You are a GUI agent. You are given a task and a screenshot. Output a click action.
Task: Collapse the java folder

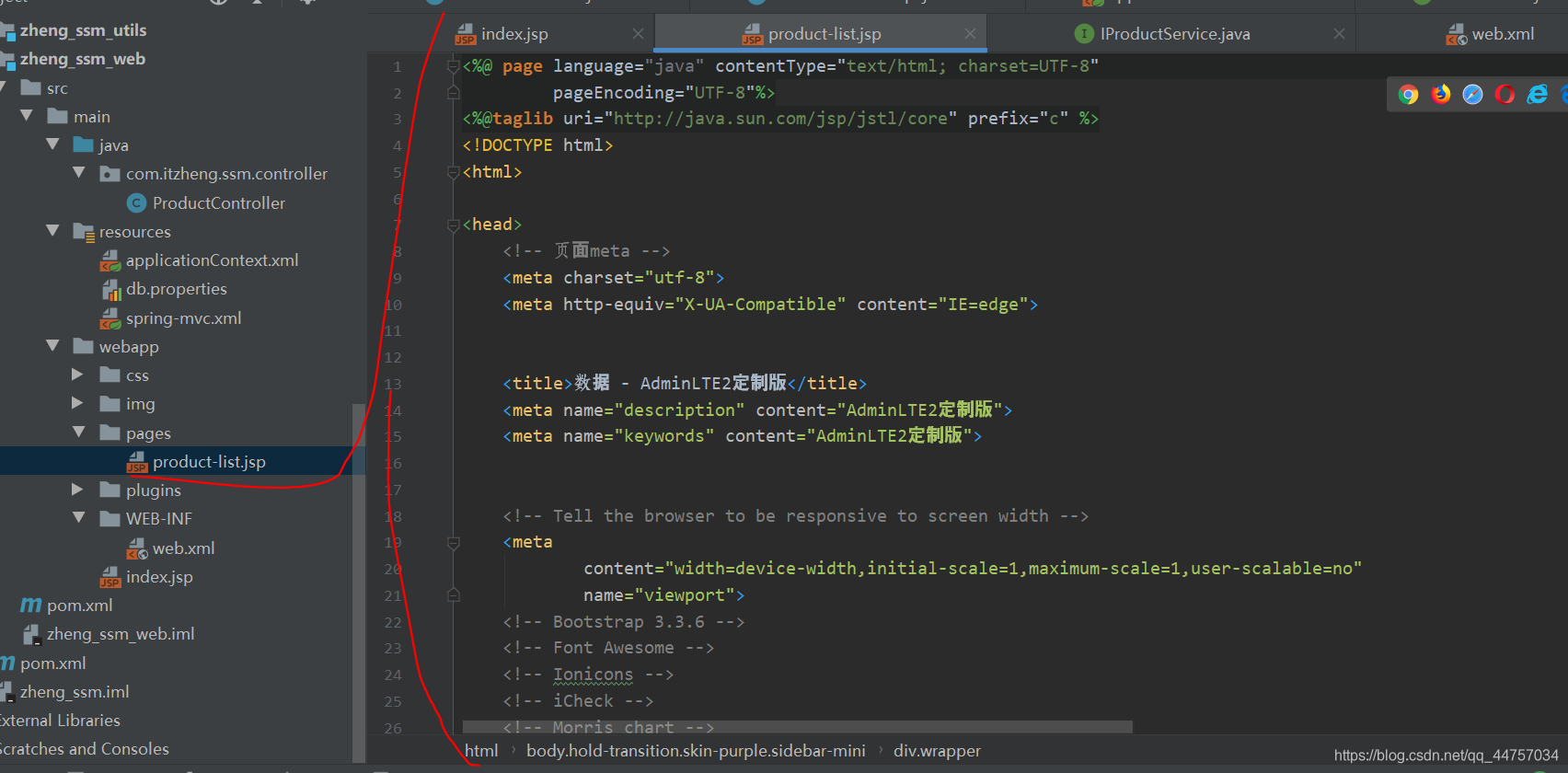pos(52,144)
